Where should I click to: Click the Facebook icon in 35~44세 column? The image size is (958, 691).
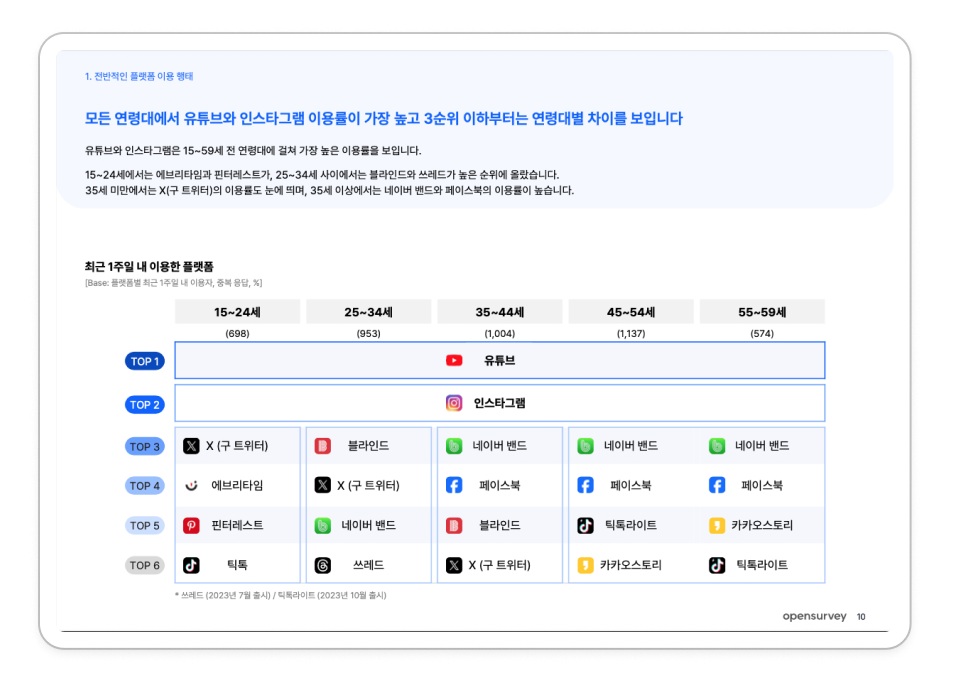pos(454,486)
